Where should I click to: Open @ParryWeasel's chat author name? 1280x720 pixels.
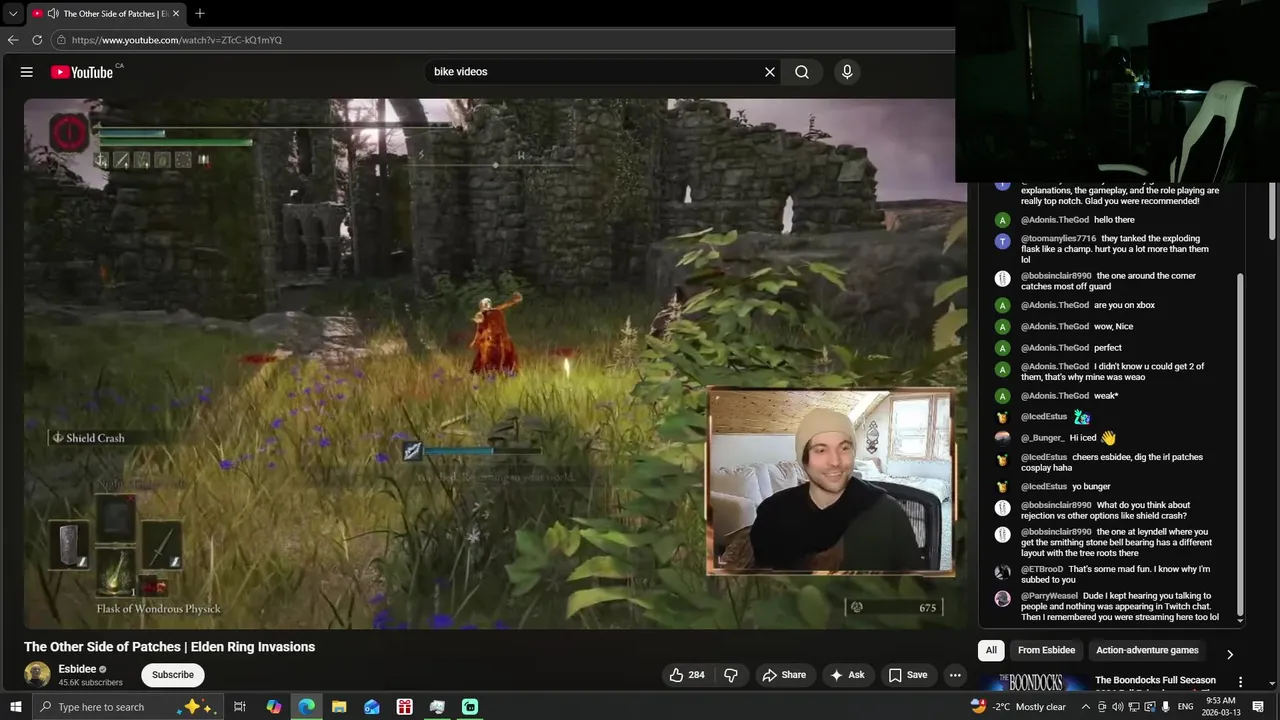[1050, 596]
